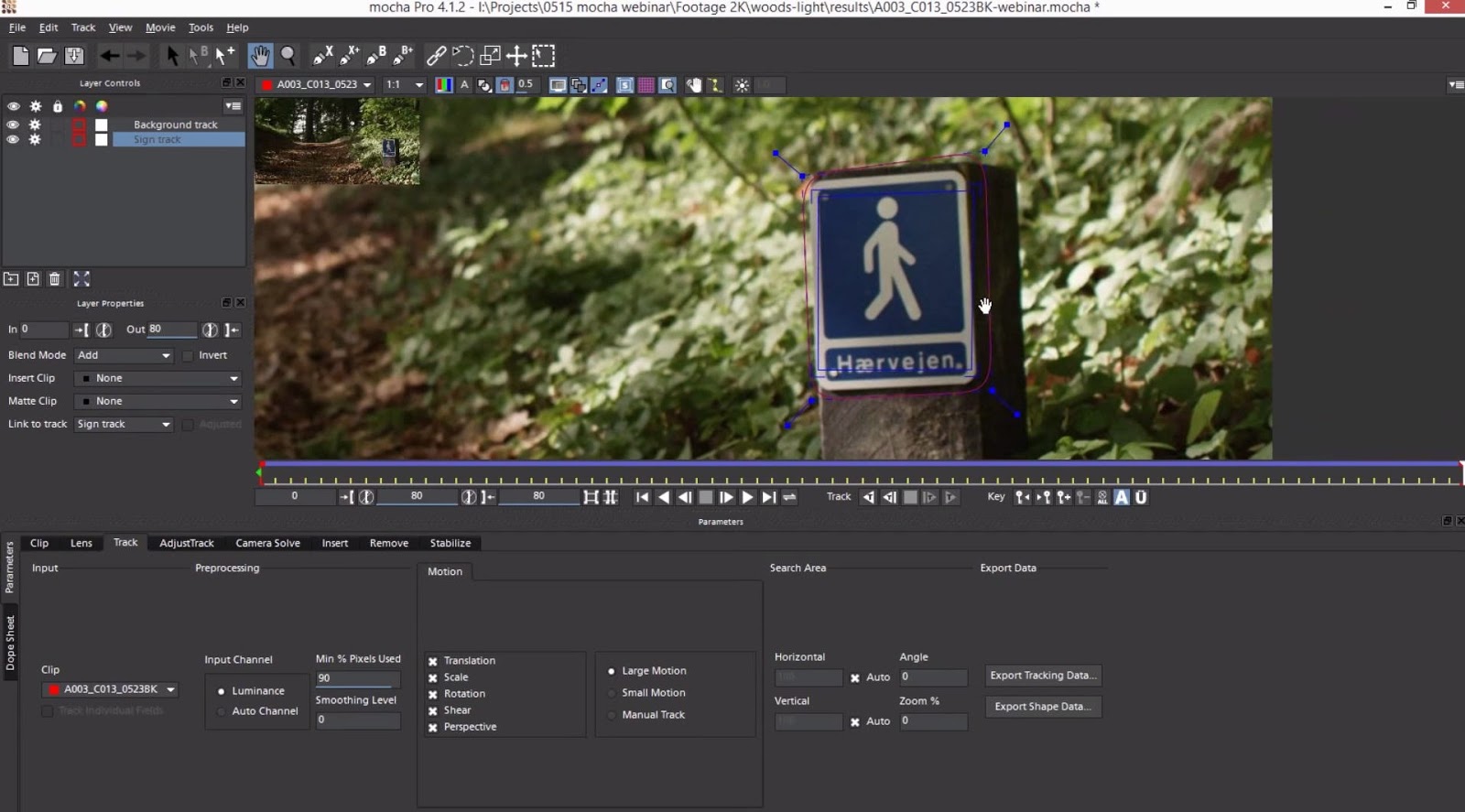The width and height of the screenshot is (1465, 812).
Task: Save the project with the save icon
Action: (x=74, y=56)
